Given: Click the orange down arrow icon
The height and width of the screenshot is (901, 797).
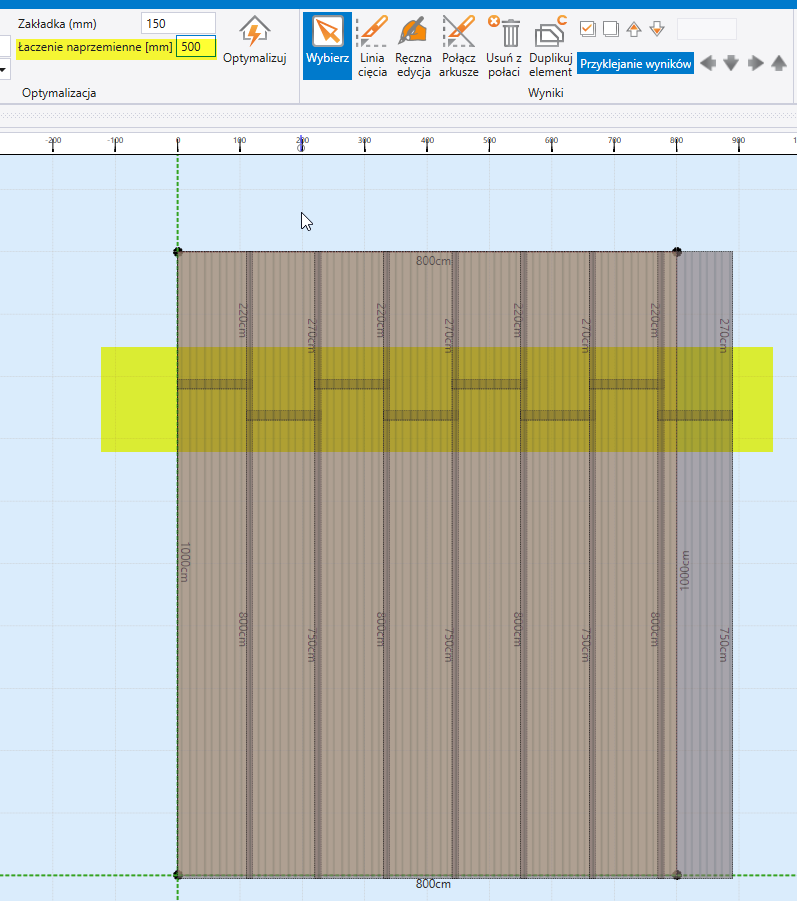Looking at the screenshot, I should 657,28.
